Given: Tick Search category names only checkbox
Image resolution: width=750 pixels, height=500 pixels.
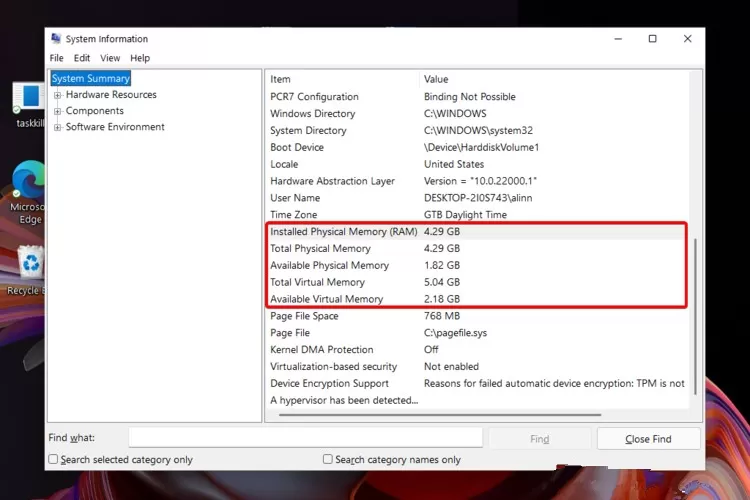Looking at the screenshot, I should pos(328,459).
